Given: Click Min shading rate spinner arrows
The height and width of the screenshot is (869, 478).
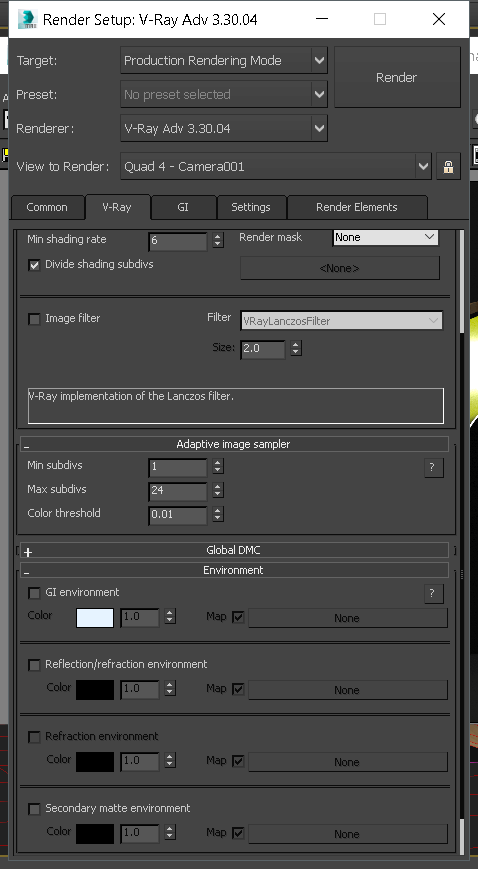Looking at the screenshot, I should point(218,241).
